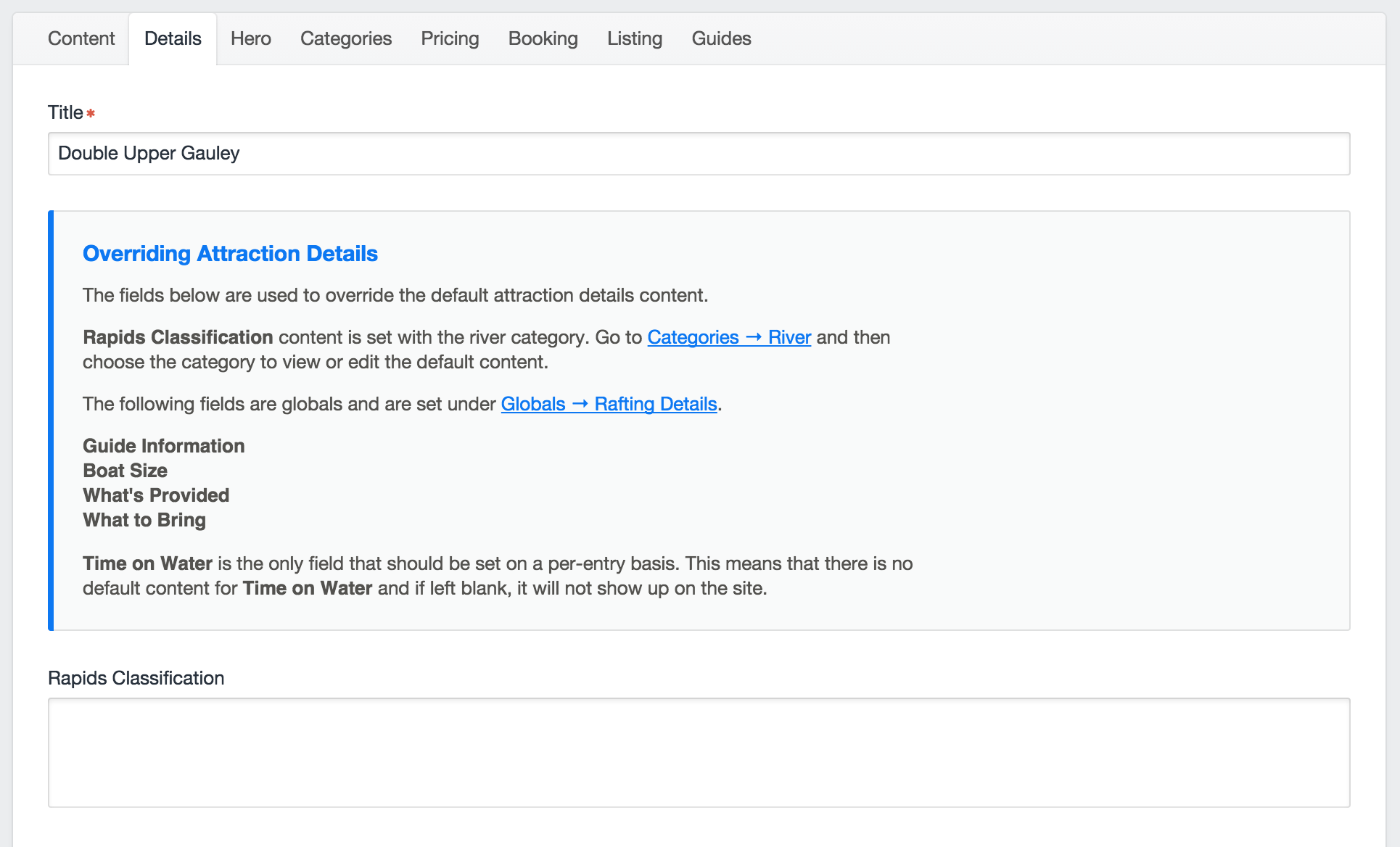This screenshot has width=1400, height=847.
Task: Switch to the Booking tab
Action: (543, 38)
